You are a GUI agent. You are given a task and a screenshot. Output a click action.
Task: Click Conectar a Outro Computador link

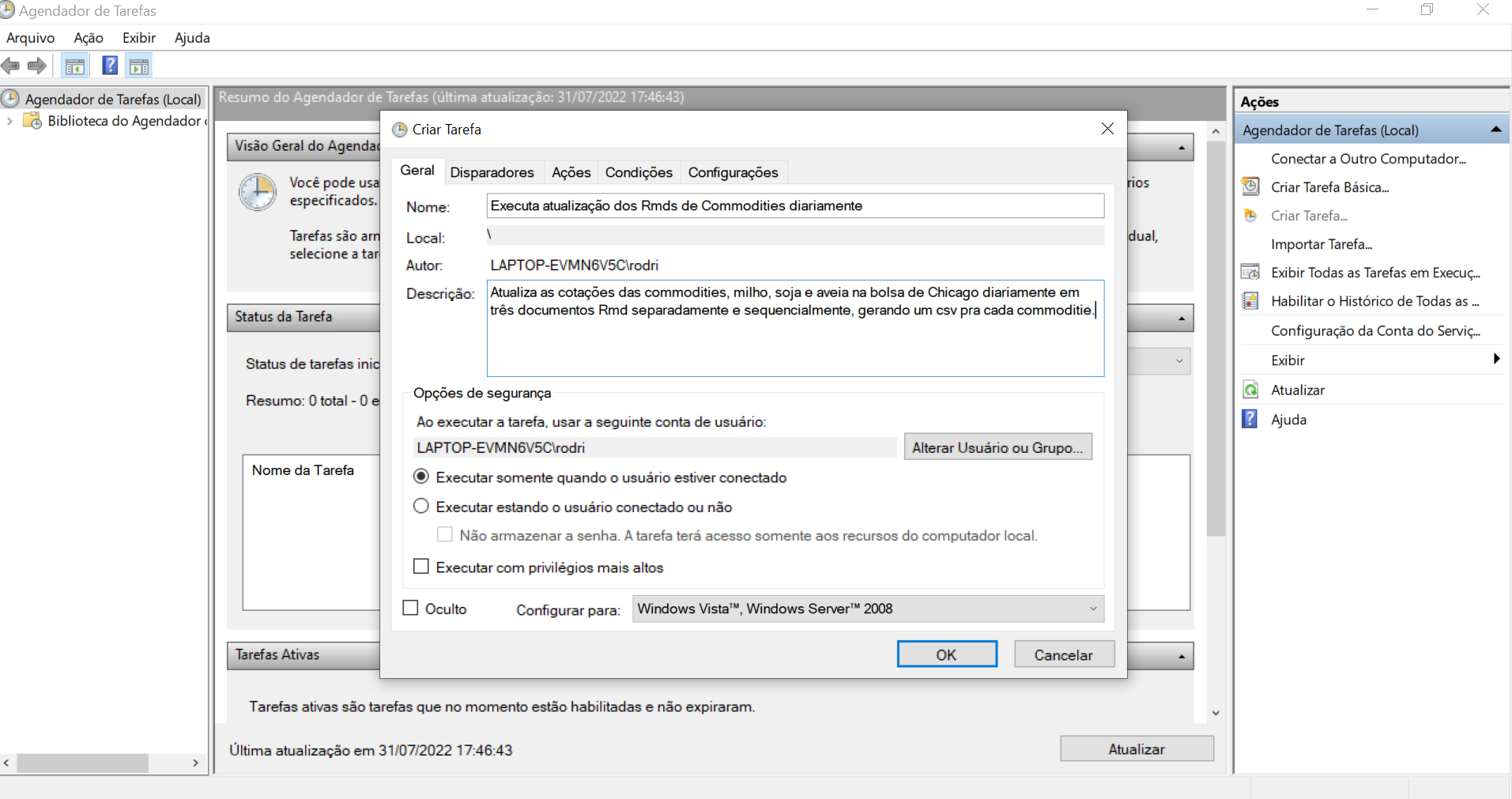[x=1368, y=159]
